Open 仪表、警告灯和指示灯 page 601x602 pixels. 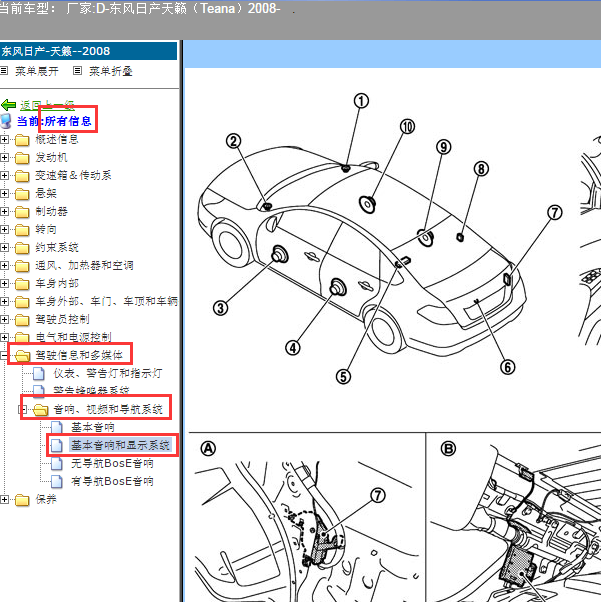point(108,373)
